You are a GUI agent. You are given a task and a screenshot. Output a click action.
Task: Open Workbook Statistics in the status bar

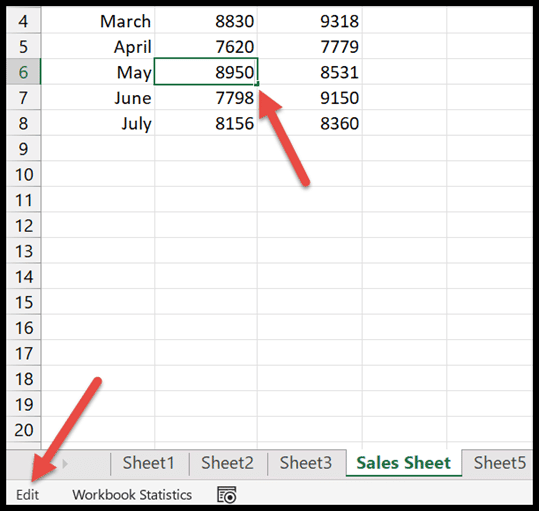(x=132, y=495)
